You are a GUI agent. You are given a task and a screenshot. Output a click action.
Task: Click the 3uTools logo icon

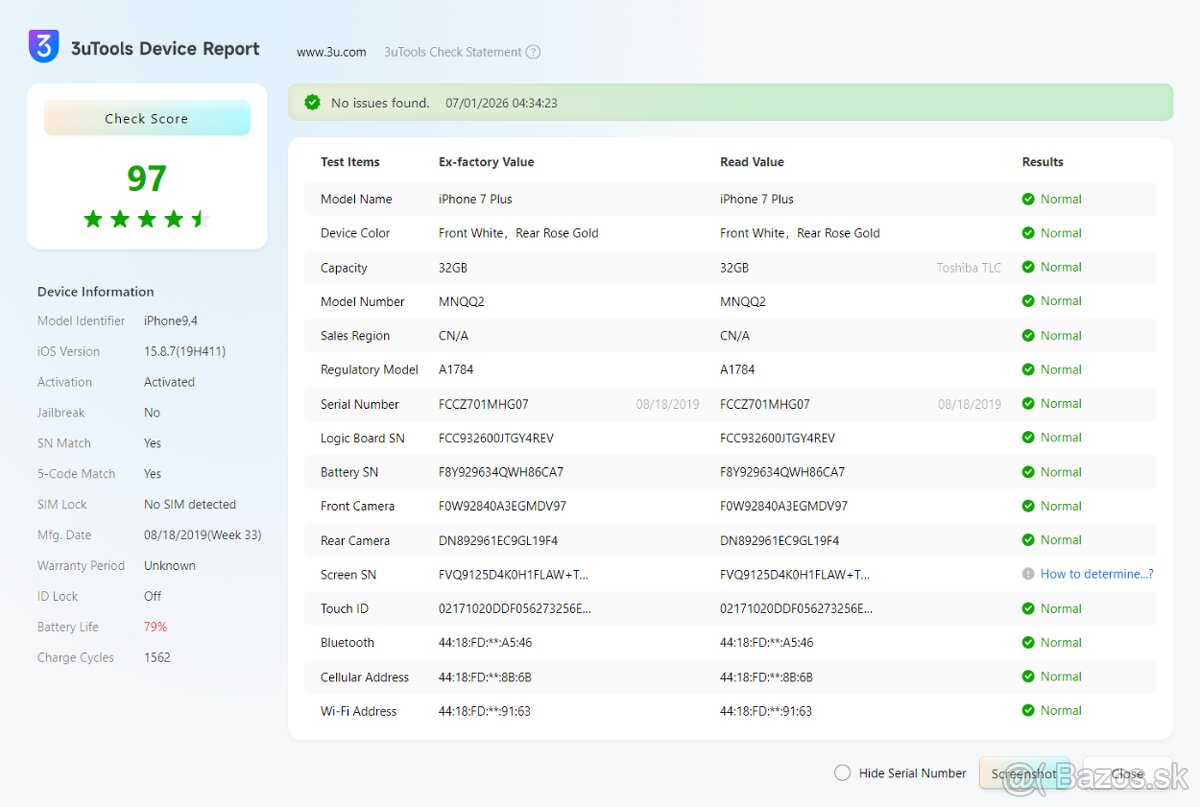click(44, 47)
